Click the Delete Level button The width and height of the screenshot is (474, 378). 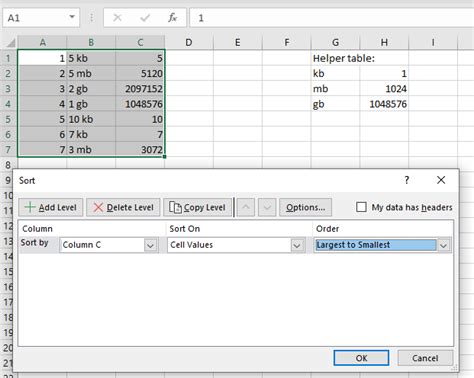[x=123, y=207]
